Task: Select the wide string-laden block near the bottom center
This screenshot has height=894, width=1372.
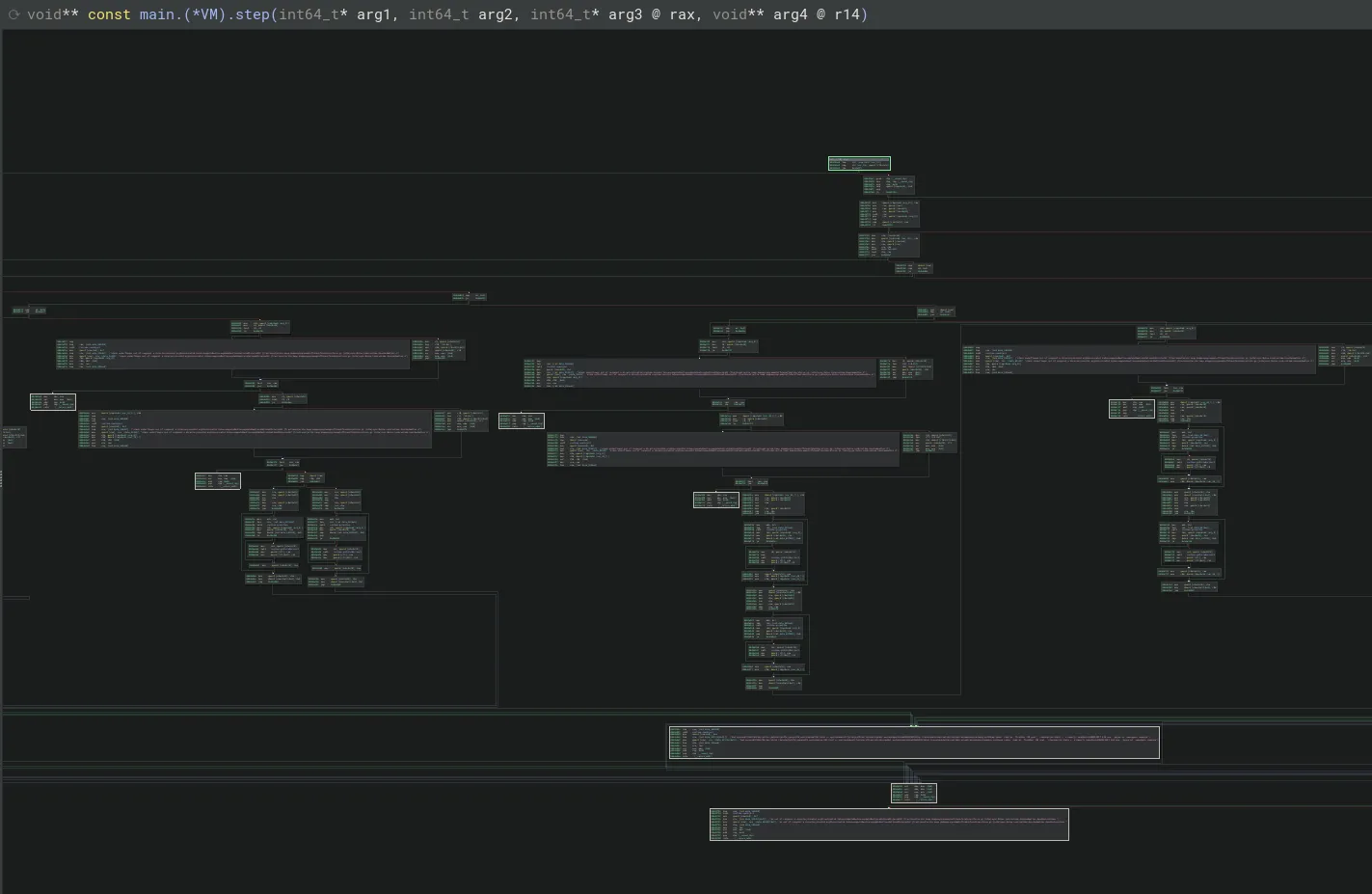Action: (913, 742)
